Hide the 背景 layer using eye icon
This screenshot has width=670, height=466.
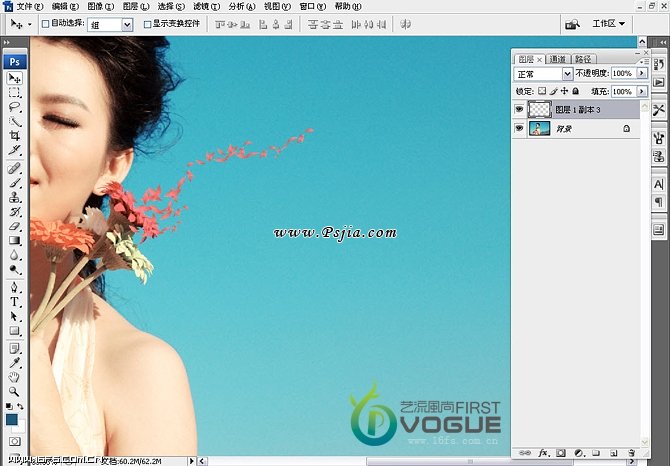pos(519,129)
